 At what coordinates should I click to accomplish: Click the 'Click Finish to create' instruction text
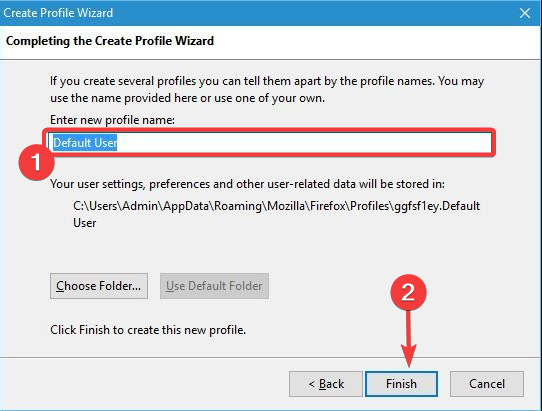pyautogui.click(x=148, y=330)
